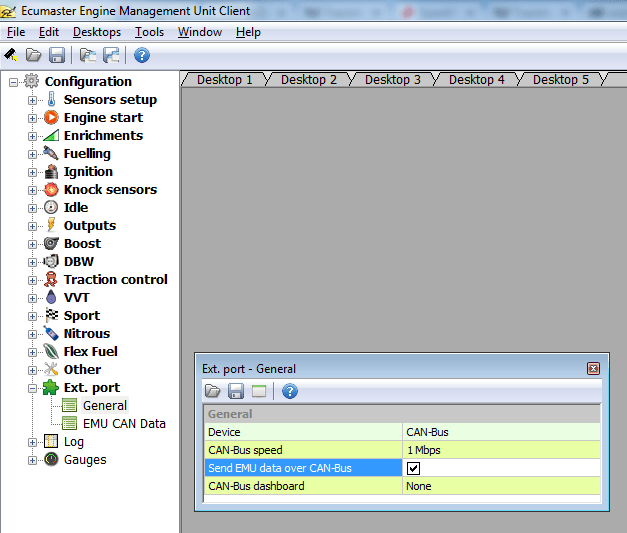The width and height of the screenshot is (627, 533).
Task: Open help in Ext. port General window
Action: 290,391
